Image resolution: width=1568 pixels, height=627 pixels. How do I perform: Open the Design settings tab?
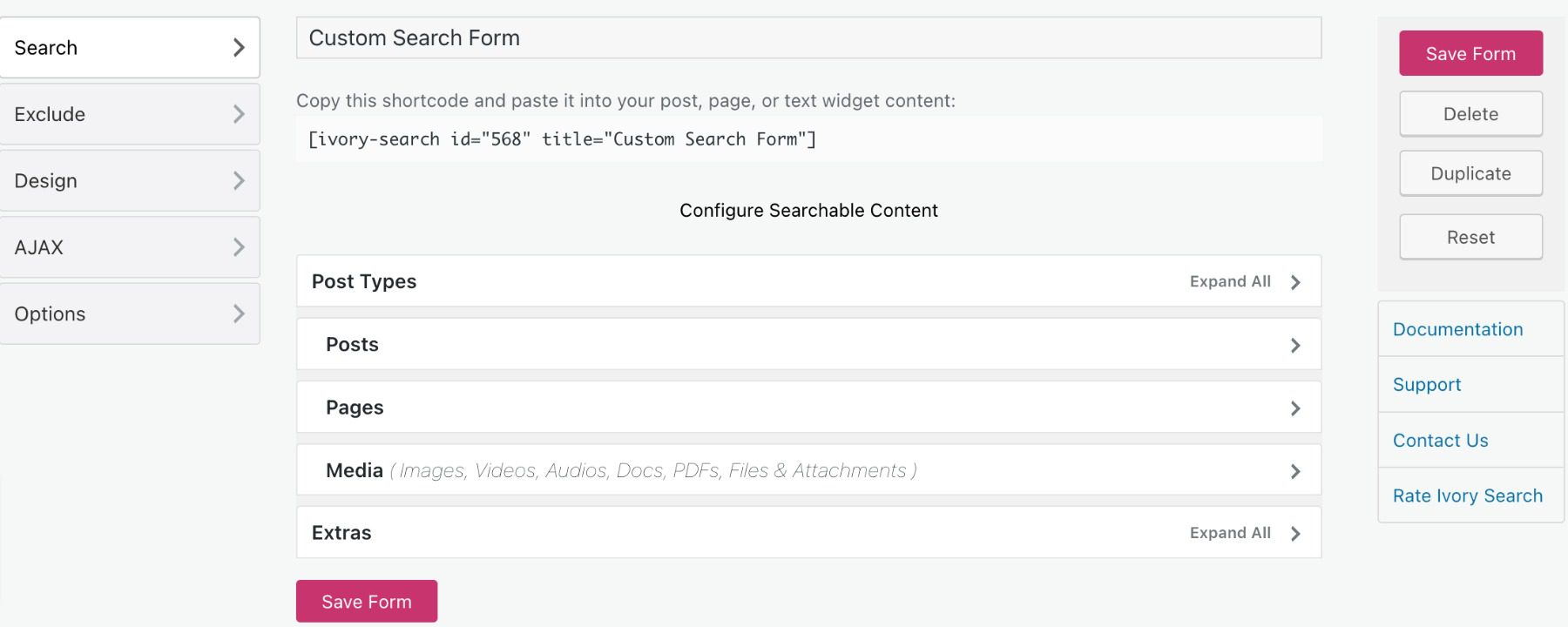[x=45, y=180]
